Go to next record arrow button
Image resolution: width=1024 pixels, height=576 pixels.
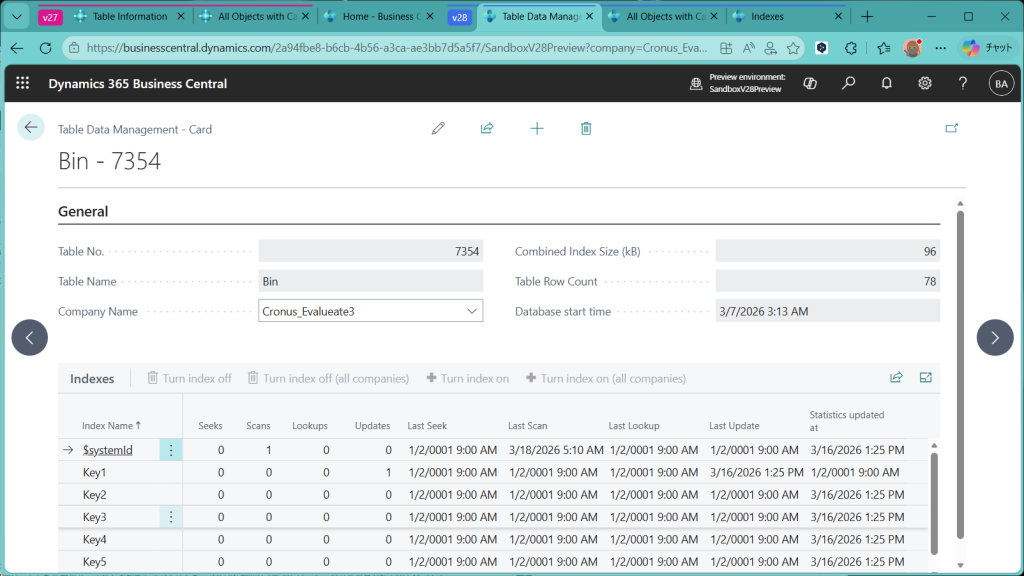994,338
